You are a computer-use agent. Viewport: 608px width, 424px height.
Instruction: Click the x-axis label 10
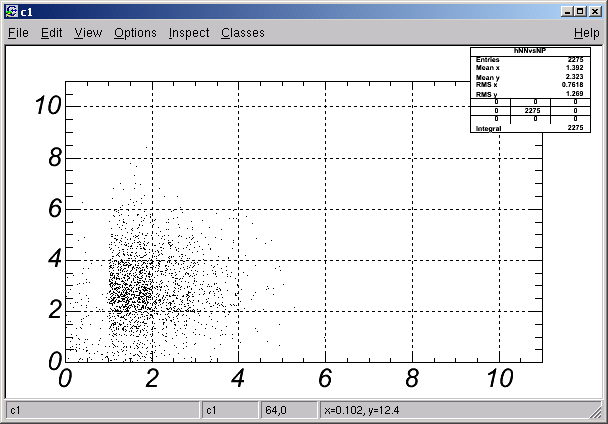[x=500, y=378]
